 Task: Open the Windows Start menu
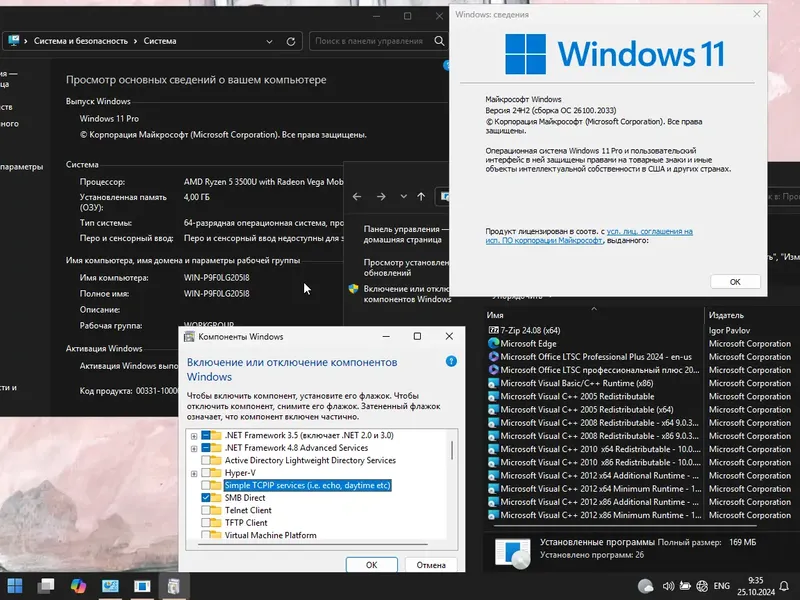pos(15,586)
